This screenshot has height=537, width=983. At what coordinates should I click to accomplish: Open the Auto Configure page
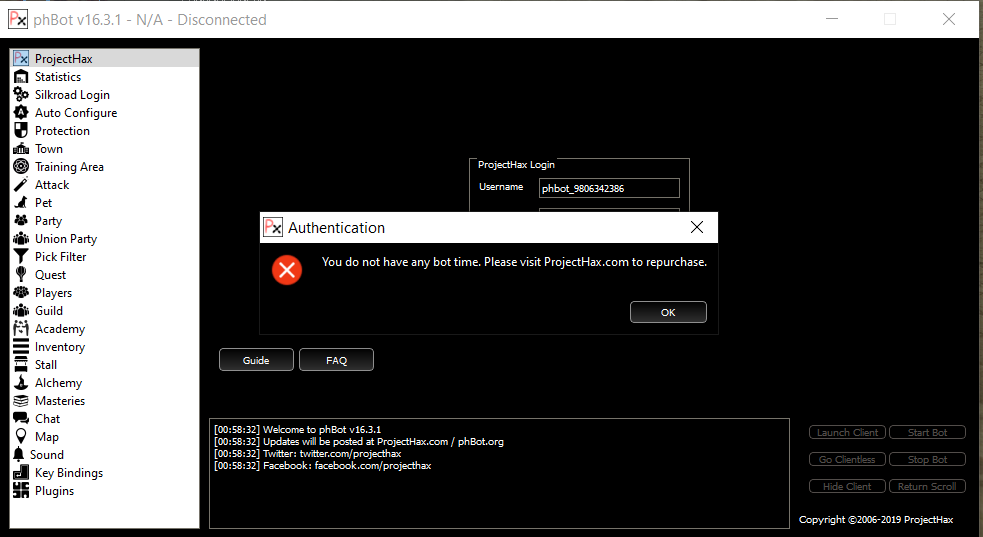click(75, 113)
